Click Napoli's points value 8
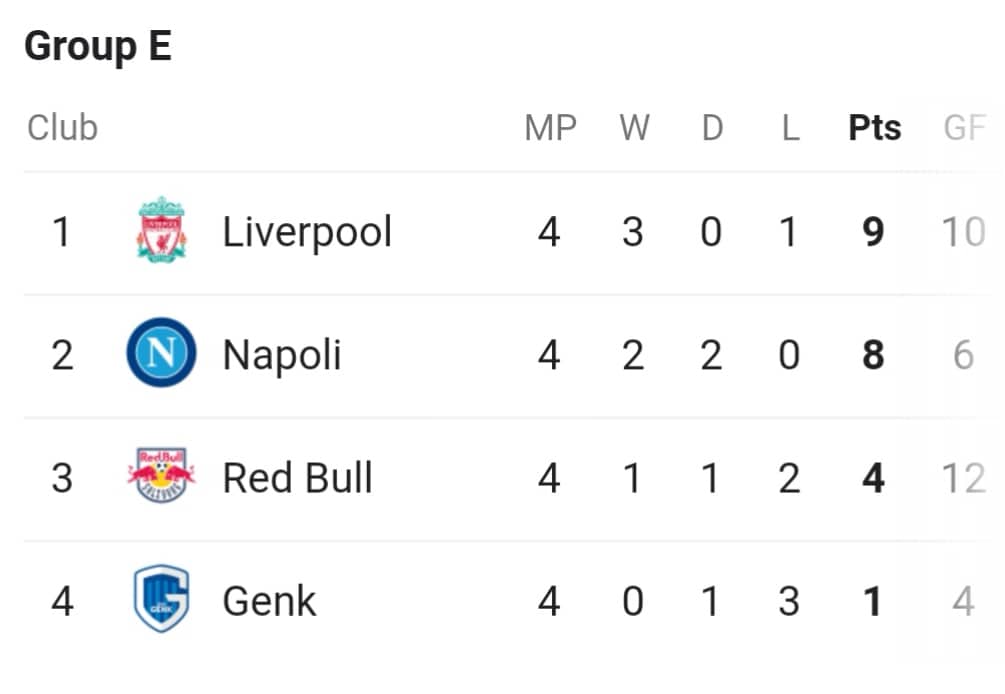 click(874, 355)
